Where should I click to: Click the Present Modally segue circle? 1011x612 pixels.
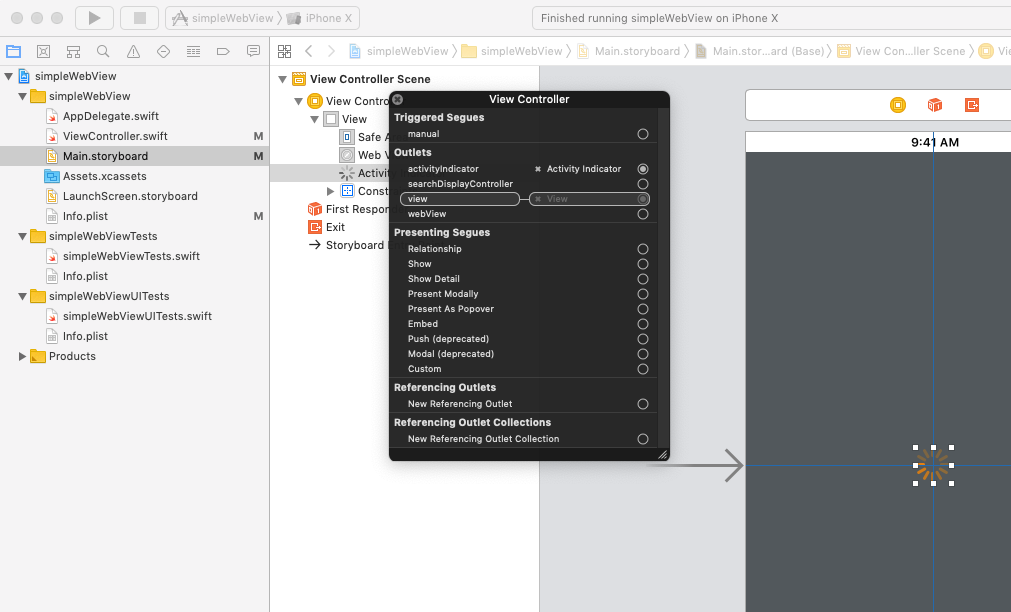(643, 294)
